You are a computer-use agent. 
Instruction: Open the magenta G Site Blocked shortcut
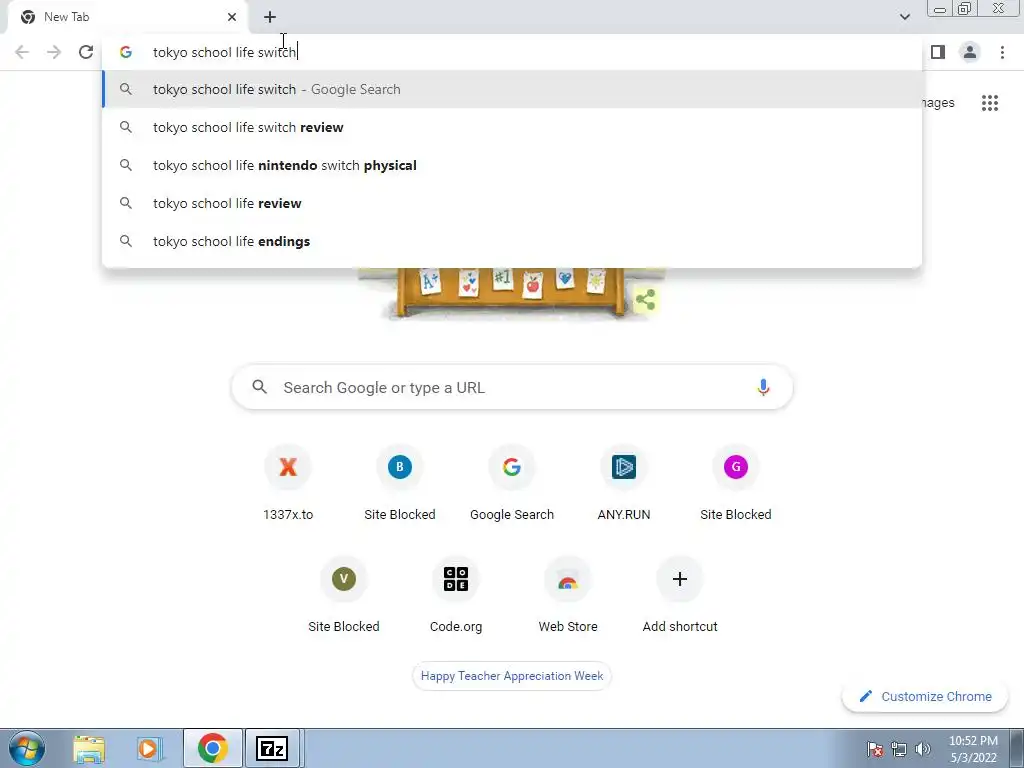coord(736,483)
